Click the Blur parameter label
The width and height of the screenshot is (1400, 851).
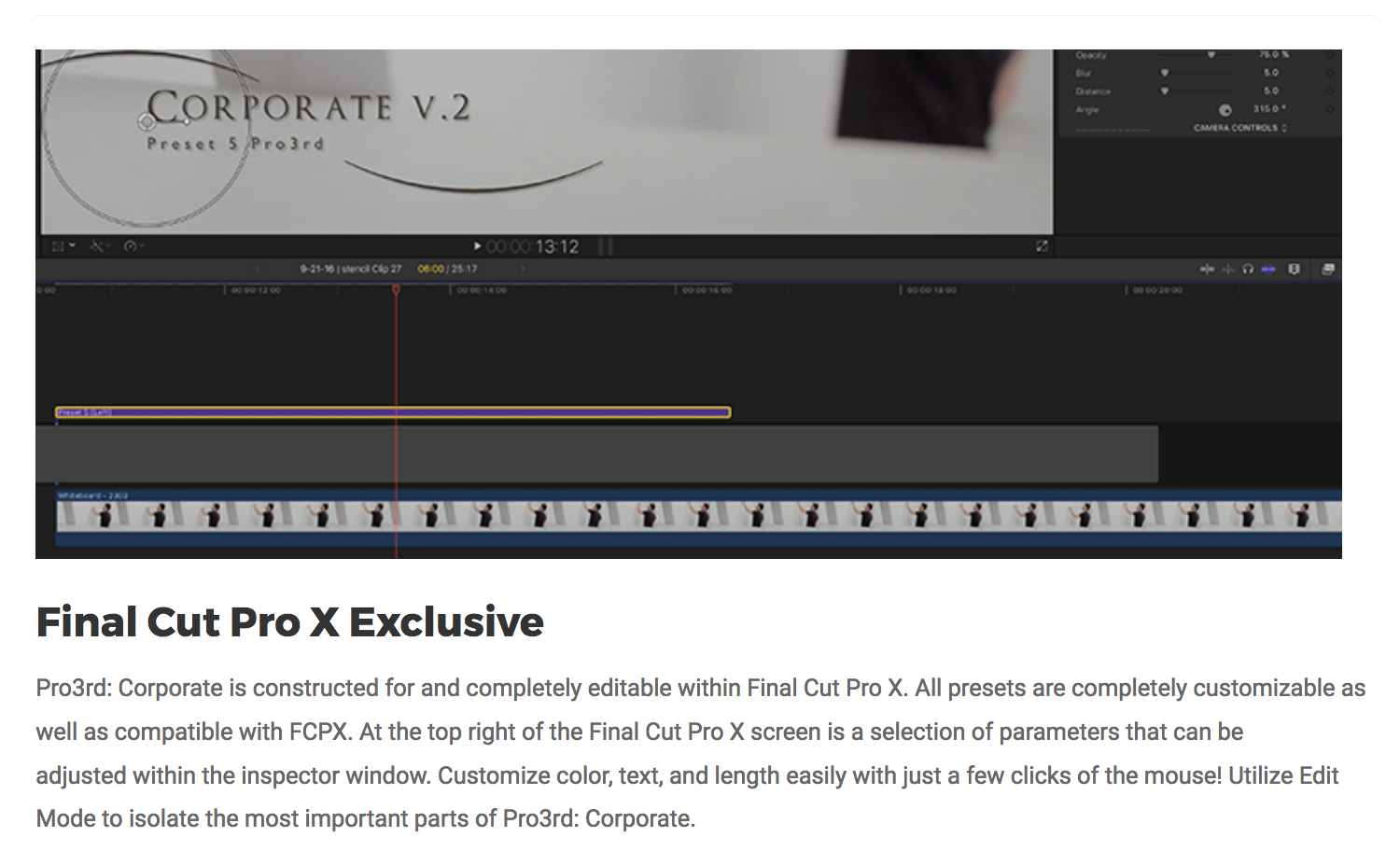tap(1084, 73)
